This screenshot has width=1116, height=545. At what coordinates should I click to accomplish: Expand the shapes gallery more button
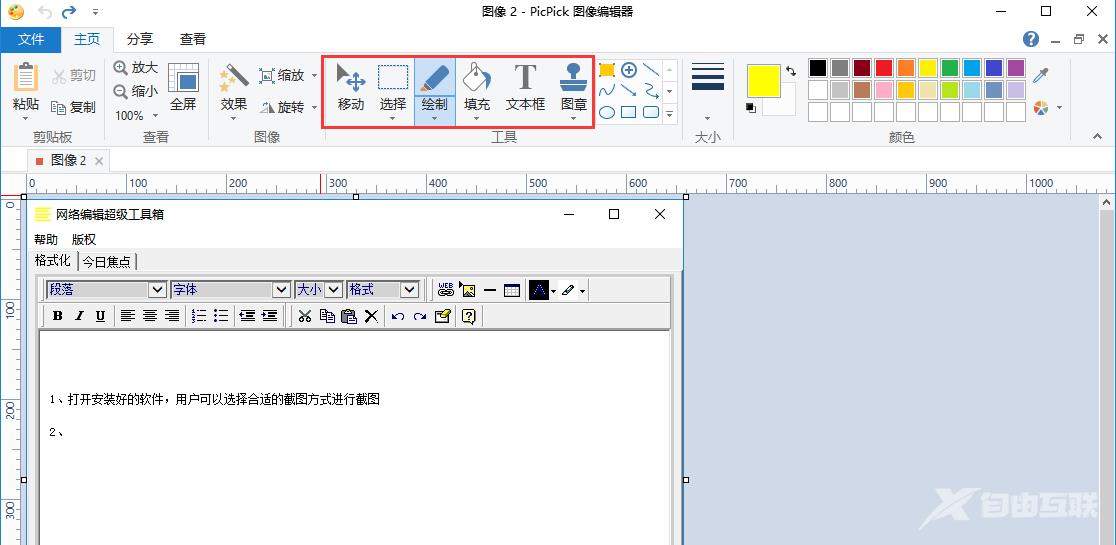pos(670,113)
